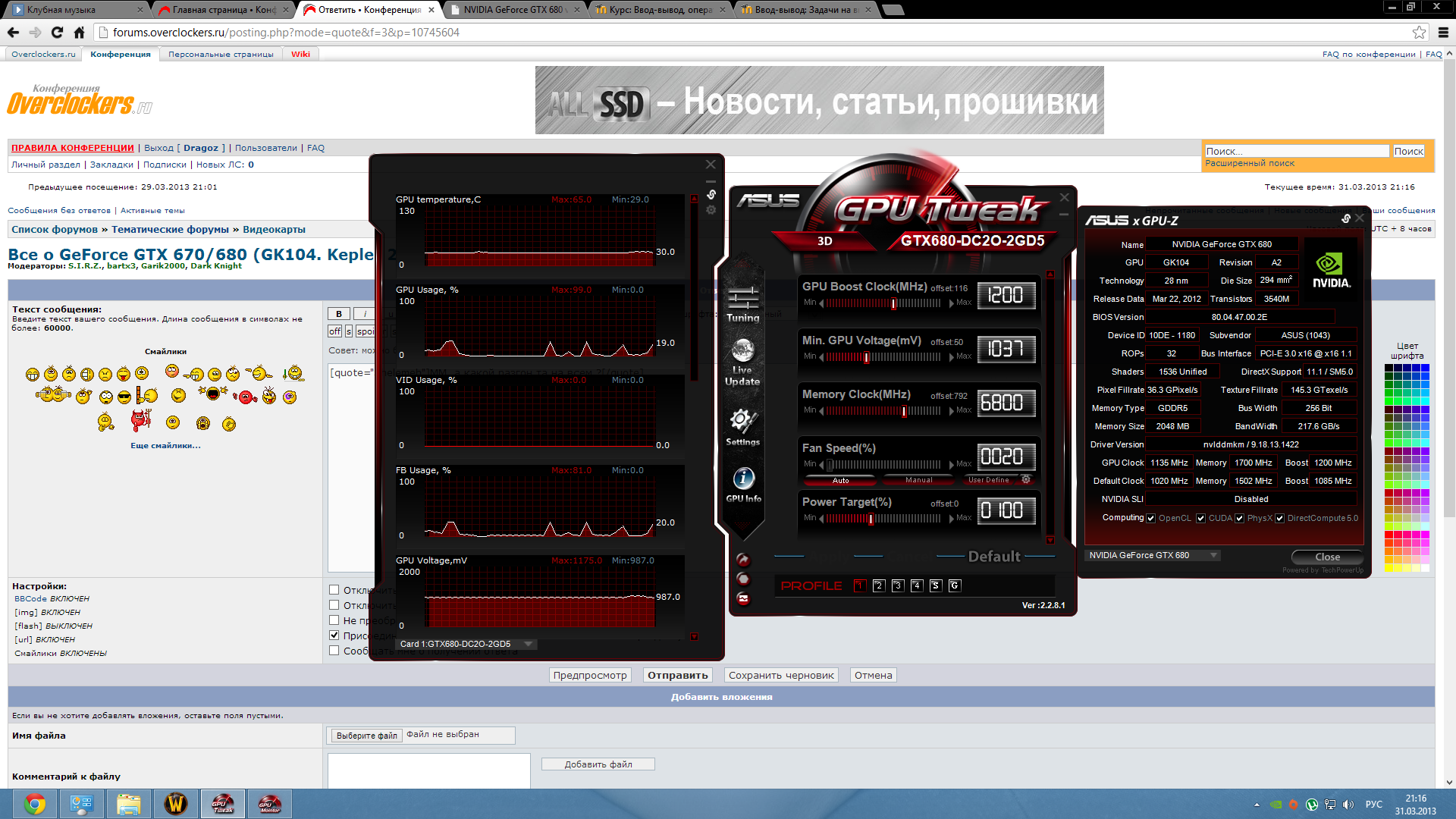Open the NVIDIA GeForce GTX 680 dropdown
The width and height of the screenshot is (1456, 819).
point(1213,555)
